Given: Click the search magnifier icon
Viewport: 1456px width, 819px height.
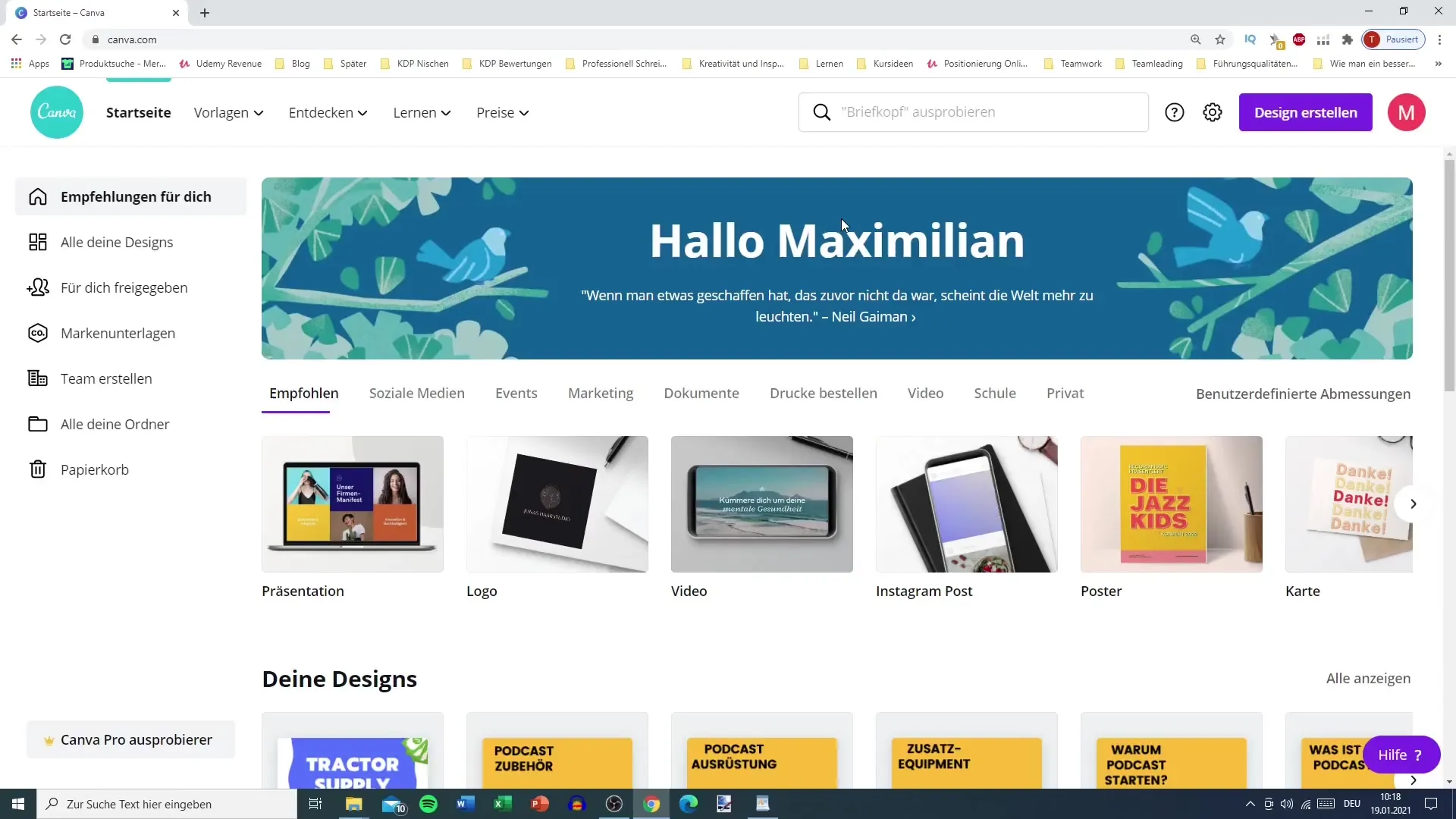Looking at the screenshot, I should coord(821,112).
